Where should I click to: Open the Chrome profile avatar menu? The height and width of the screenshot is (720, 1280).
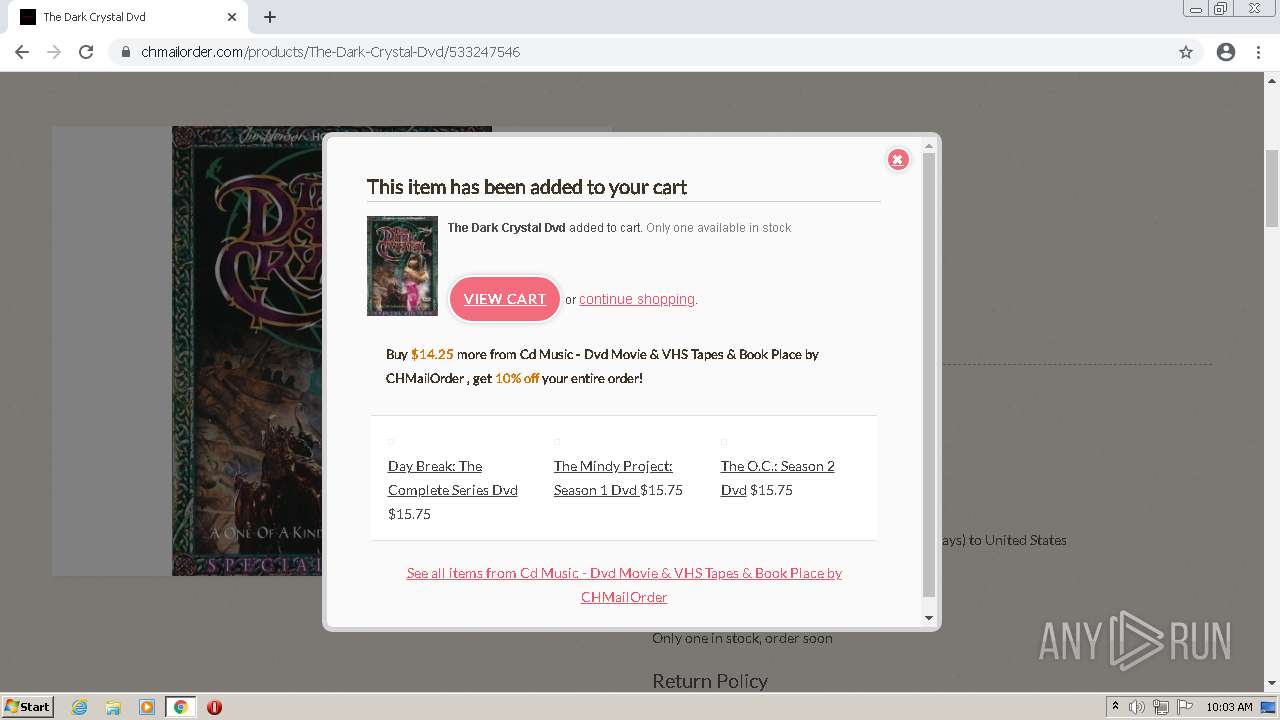coord(1226,52)
